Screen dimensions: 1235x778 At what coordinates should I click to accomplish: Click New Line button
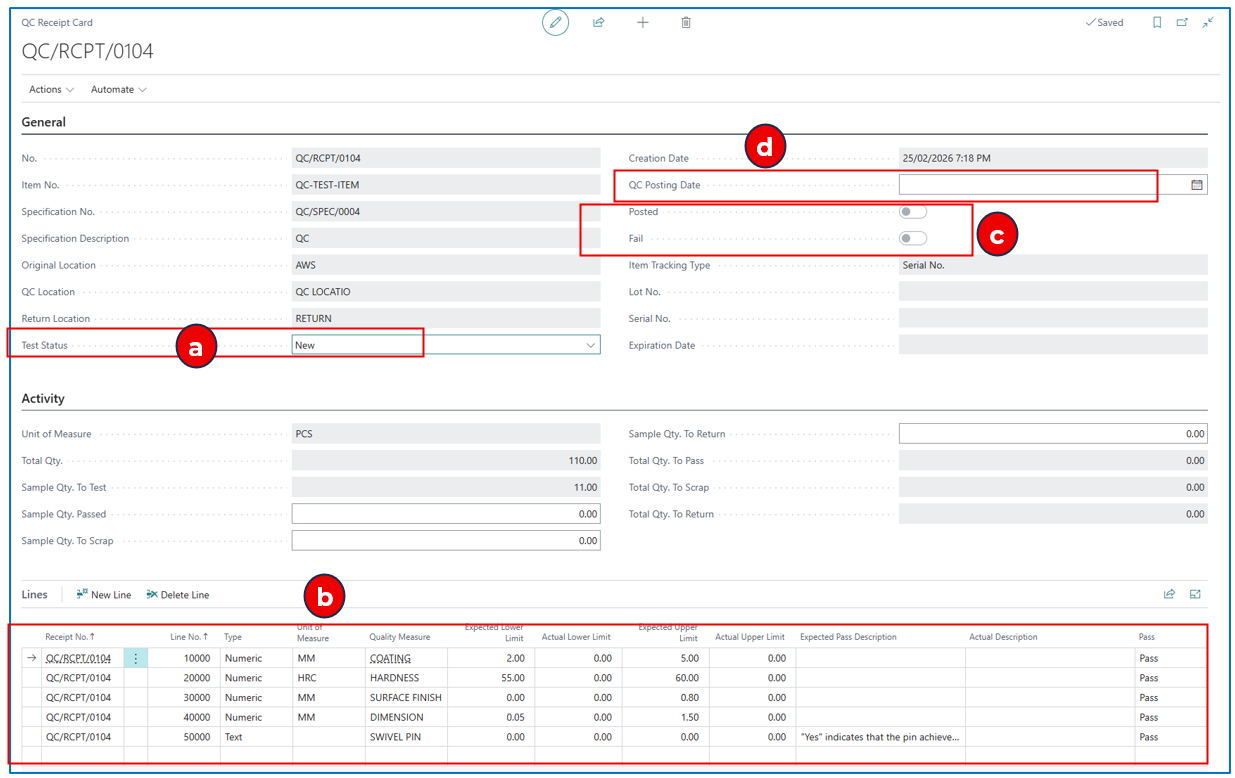104,595
